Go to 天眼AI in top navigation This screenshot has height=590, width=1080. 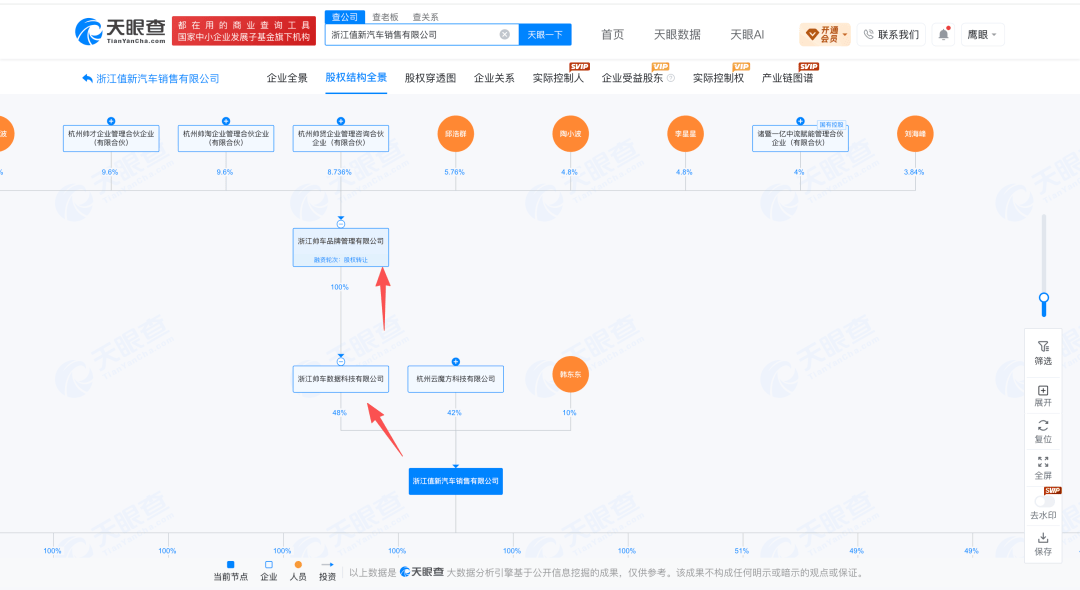pos(747,34)
